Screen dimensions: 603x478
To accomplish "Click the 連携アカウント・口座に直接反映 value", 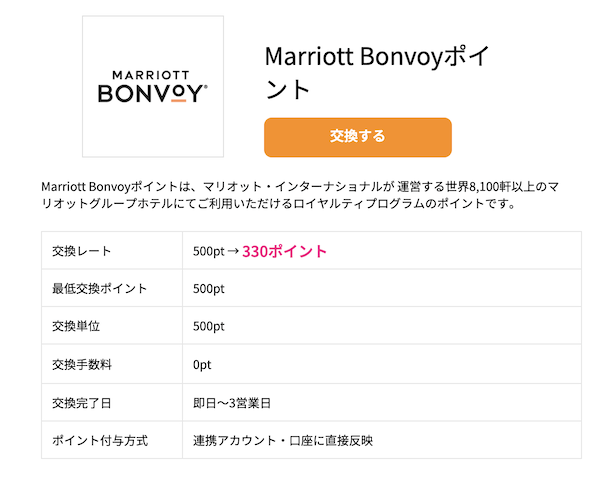I will (x=283, y=440).
